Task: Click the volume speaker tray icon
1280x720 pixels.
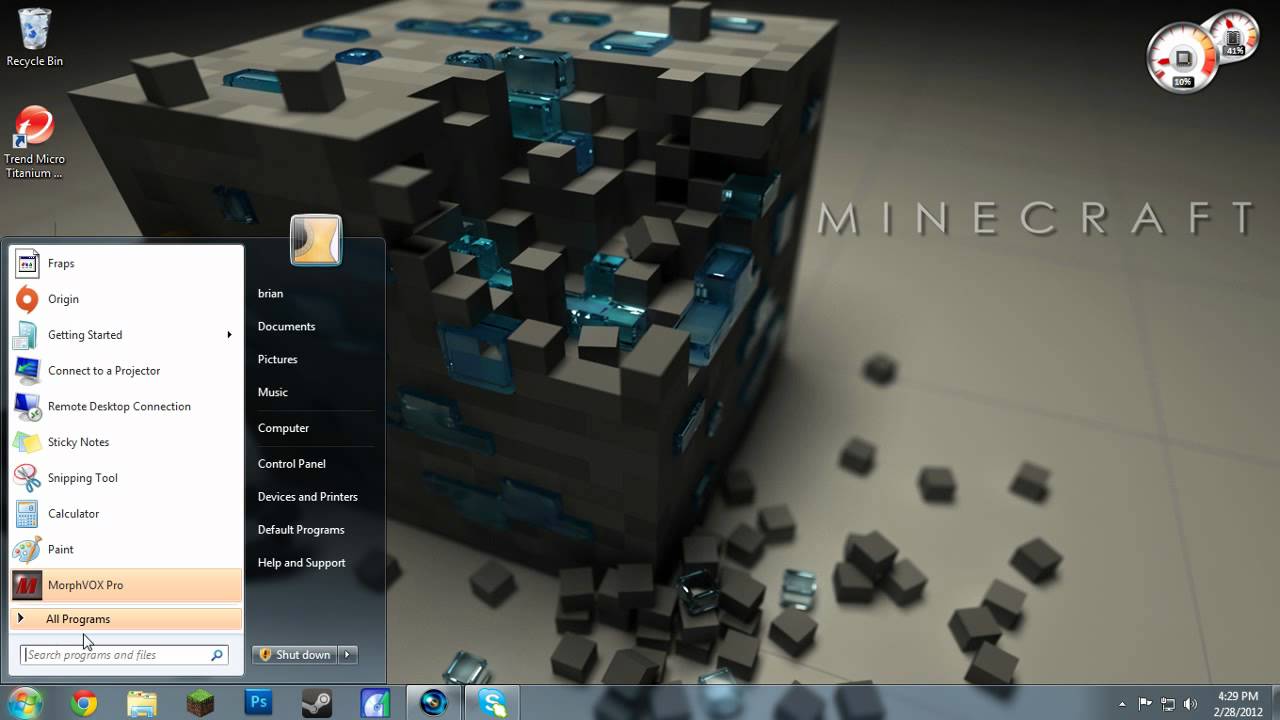Action: point(1190,704)
